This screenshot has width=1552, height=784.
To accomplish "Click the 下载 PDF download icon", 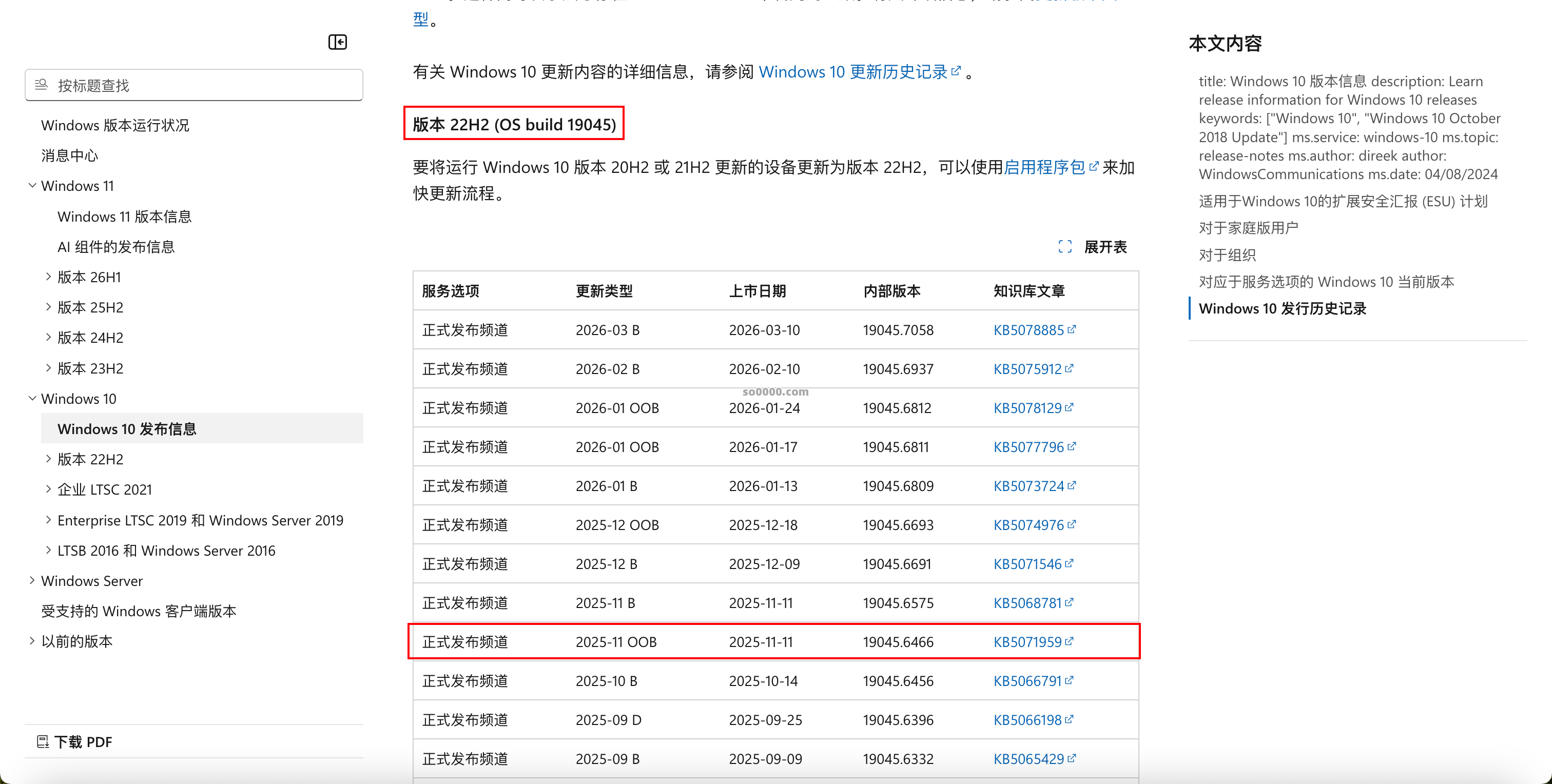I will [x=43, y=741].
